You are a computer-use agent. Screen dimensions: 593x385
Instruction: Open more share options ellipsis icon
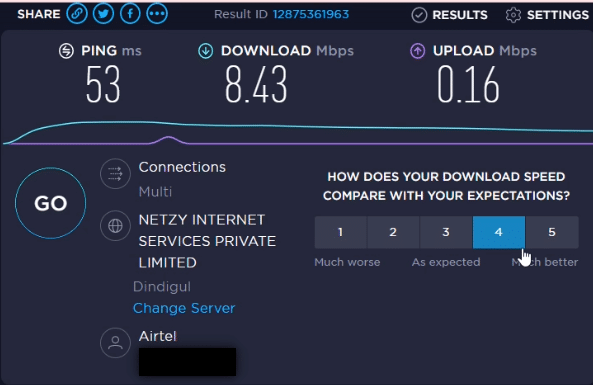(157, 14)
